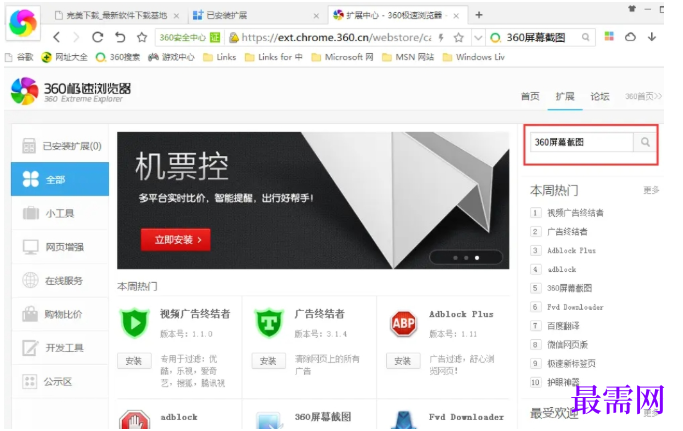Select 全部 category in sidebar

pos(60,179)
